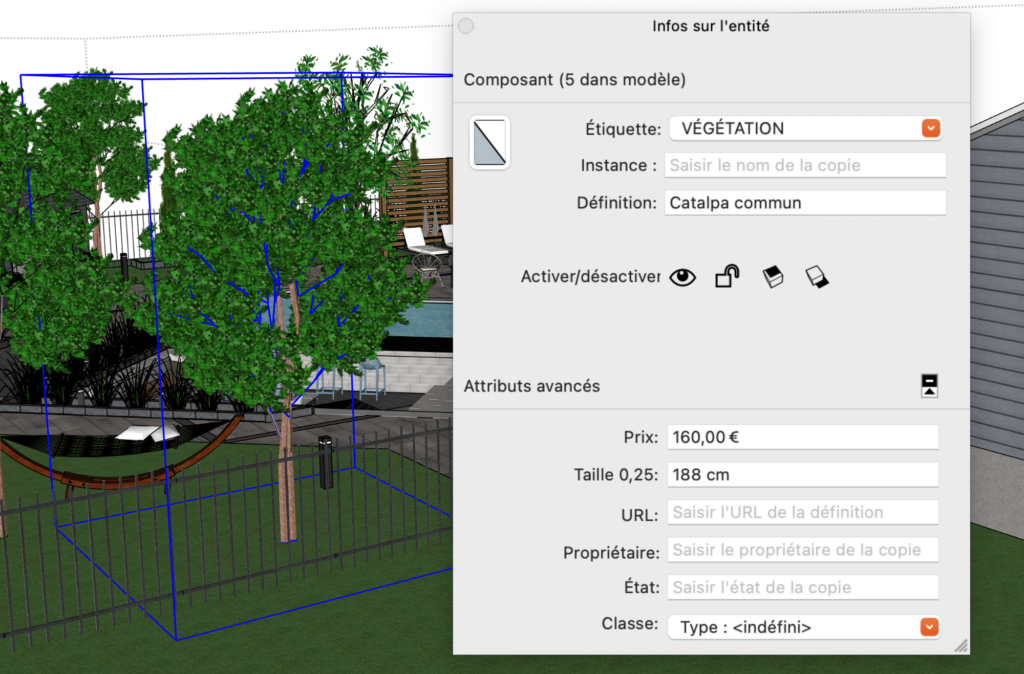1024x674 pixels.
Task: Click the black bollard lamp near fence
Action: coord(325,462)
